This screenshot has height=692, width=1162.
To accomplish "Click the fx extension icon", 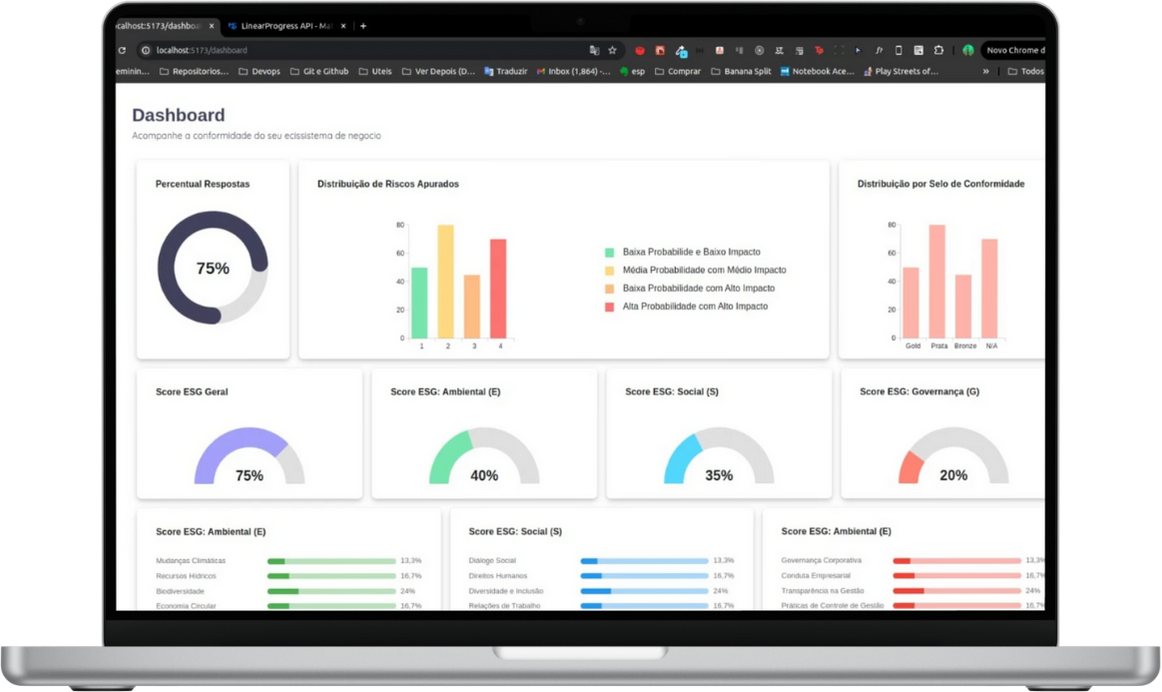I will pos(879,50).
